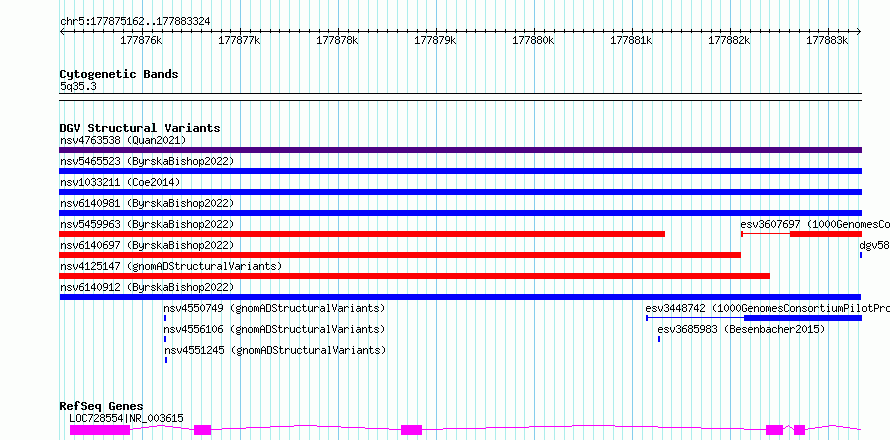Click the nsv6140697 (ByrskaBishop2022) label
Image resolution: width=890 pixels, height=440 pixels.
(x=147, y=245)
